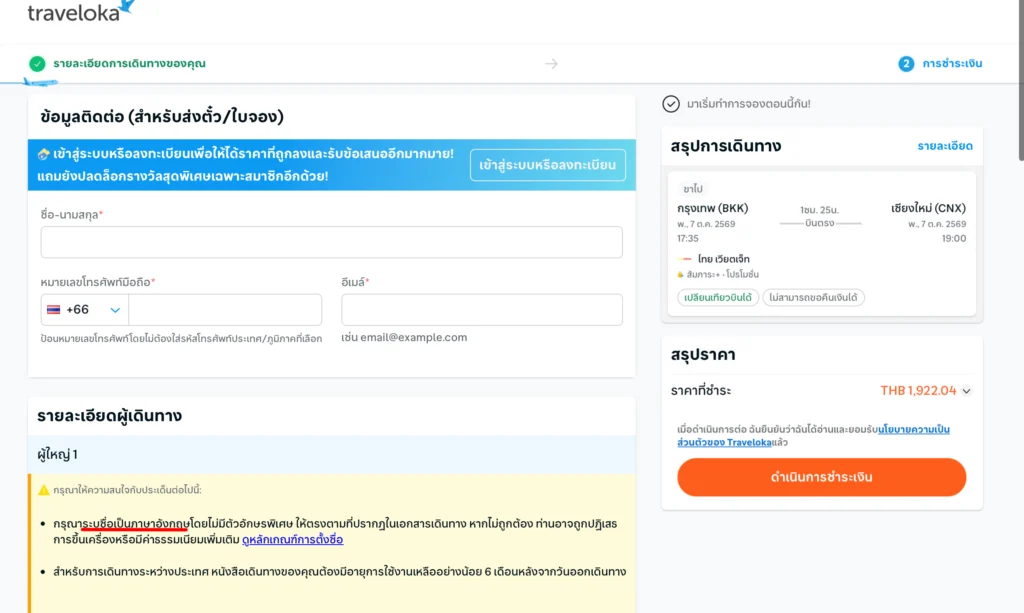The image size is (1024, 613).
Task: Click the Thai Vietjet airline logo
Action: click(684, 259)
